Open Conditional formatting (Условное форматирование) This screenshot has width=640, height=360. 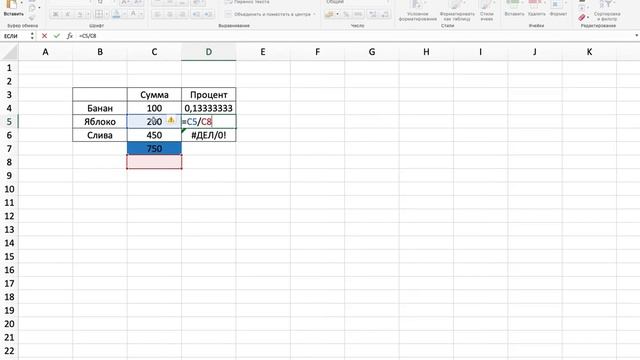pos(418,11)
